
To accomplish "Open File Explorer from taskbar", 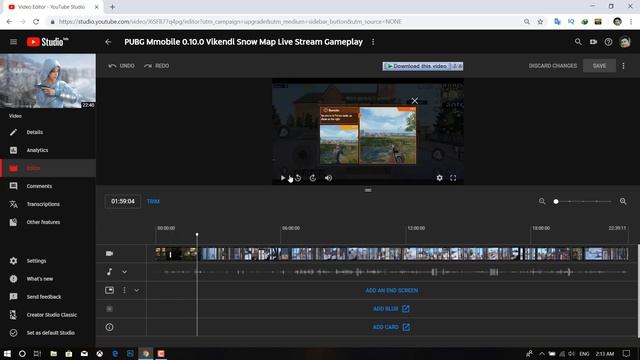I will pyautogui.click(x=53, y=353).
